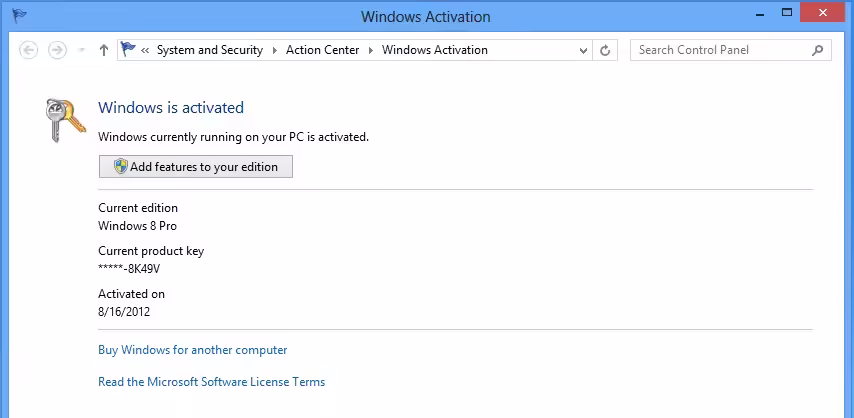Image resolution: width=854 pixels, height=418 pixels.
Task: Expand arrow after System and Security
Action: click(x=274, y=51)
